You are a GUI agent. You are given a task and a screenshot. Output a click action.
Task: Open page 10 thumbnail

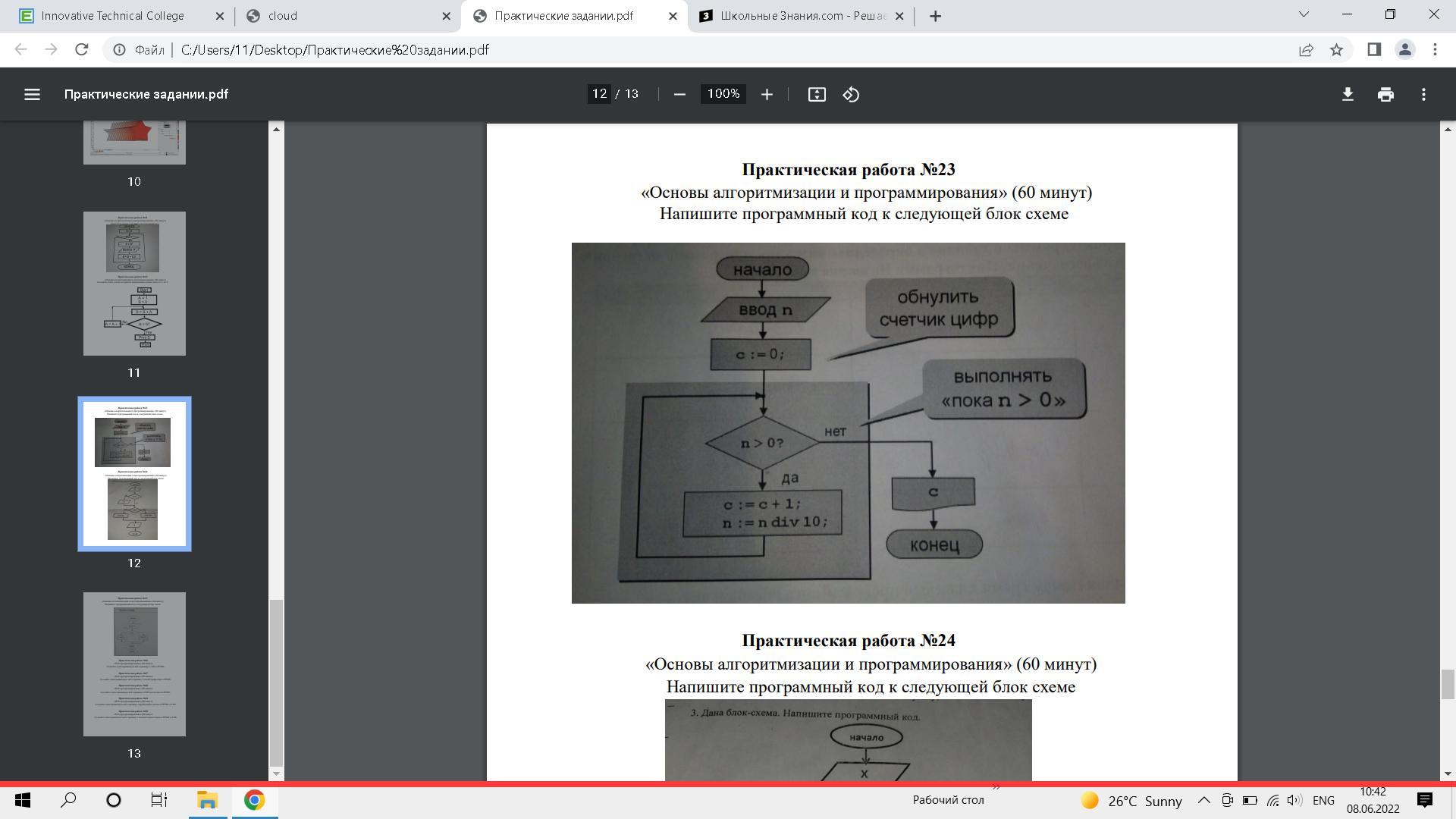click(x=134, y=143)
